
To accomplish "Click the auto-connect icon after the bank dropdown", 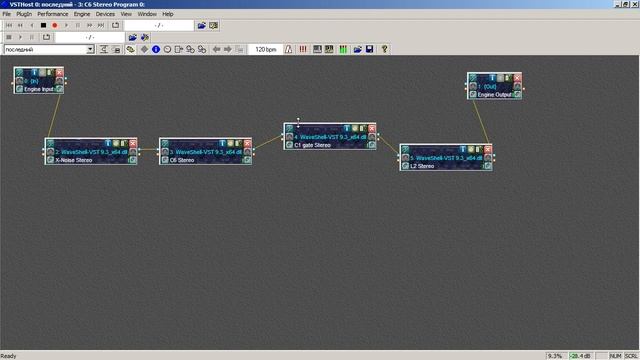I will [104, 49].
